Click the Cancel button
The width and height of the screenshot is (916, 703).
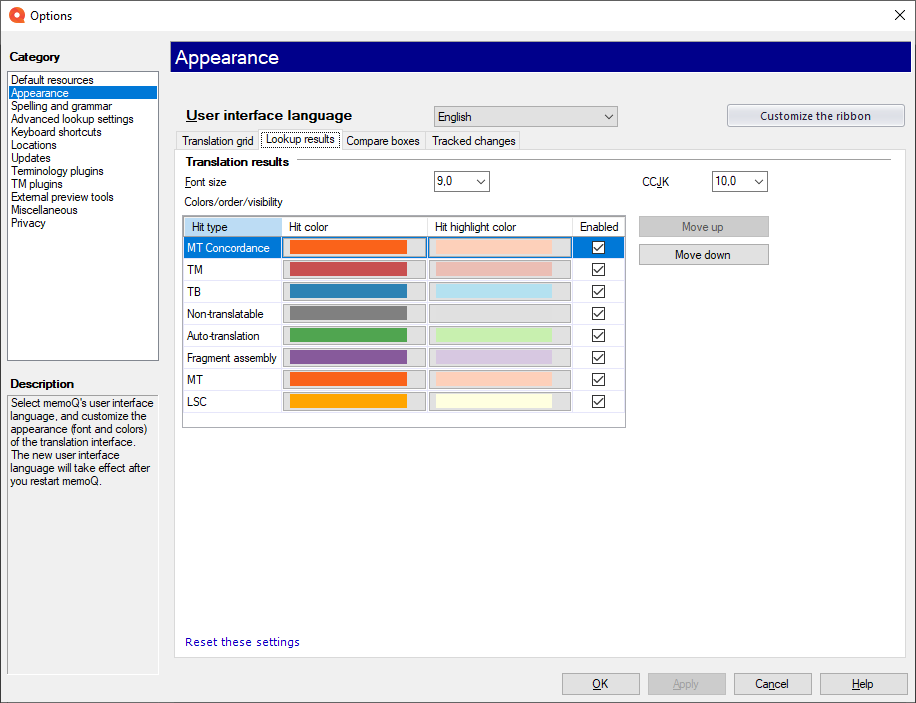click(772, 684)
